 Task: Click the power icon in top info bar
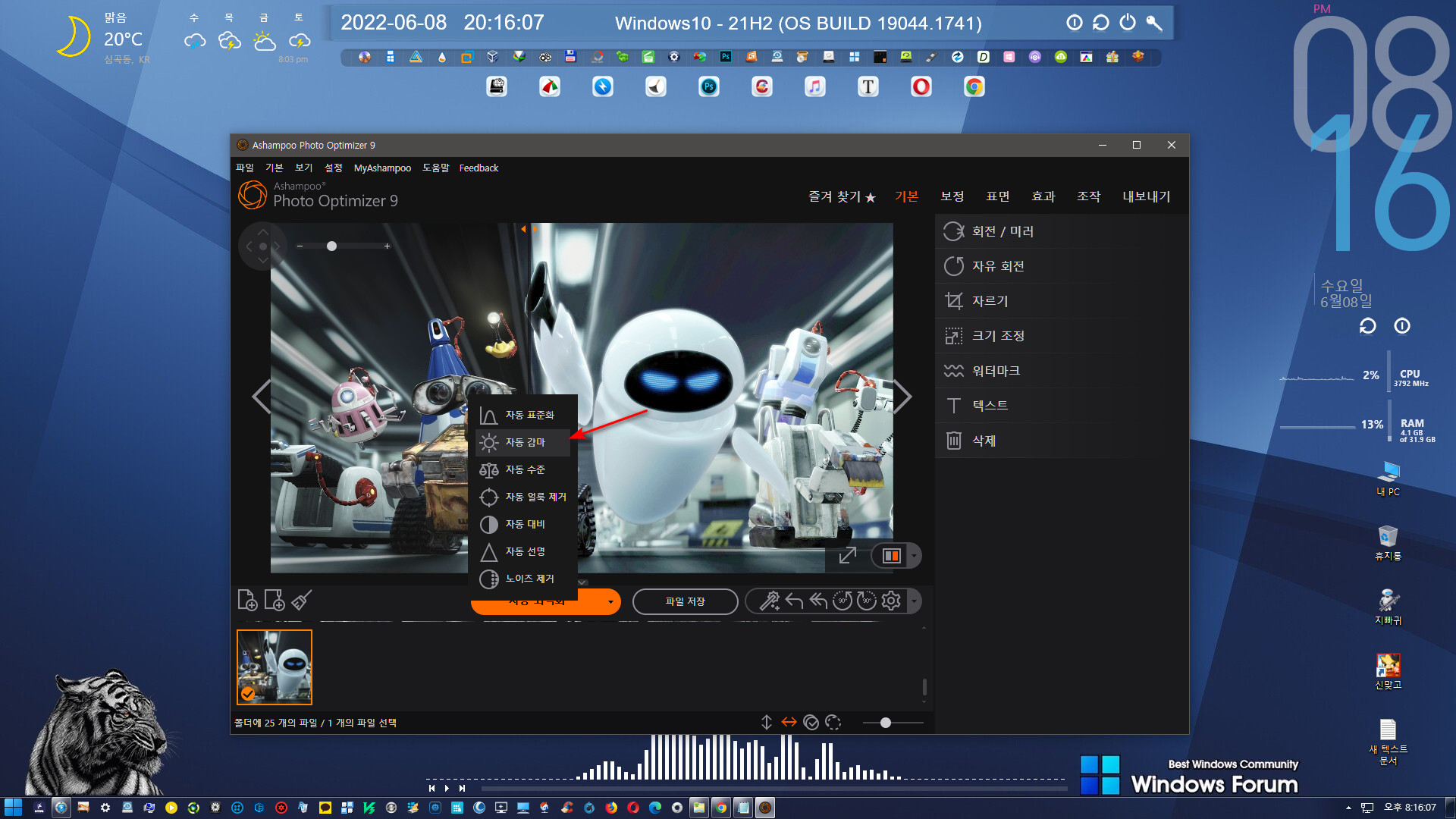click(x=1128, y=23)
